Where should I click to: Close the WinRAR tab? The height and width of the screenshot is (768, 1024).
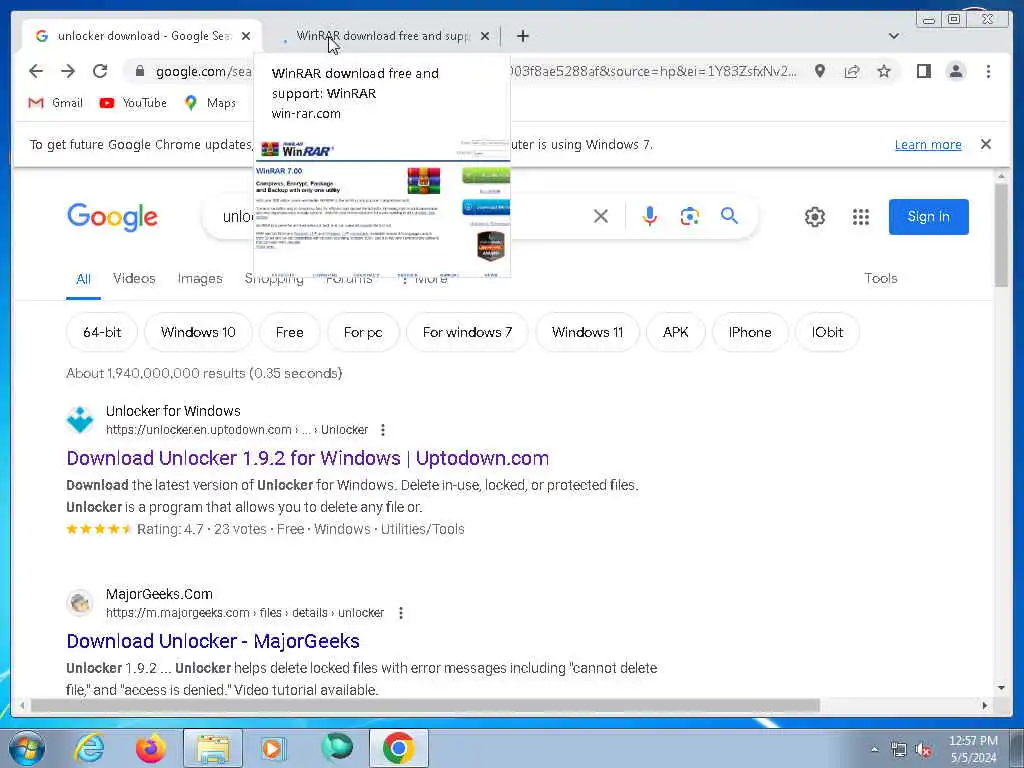click(485, 36)
